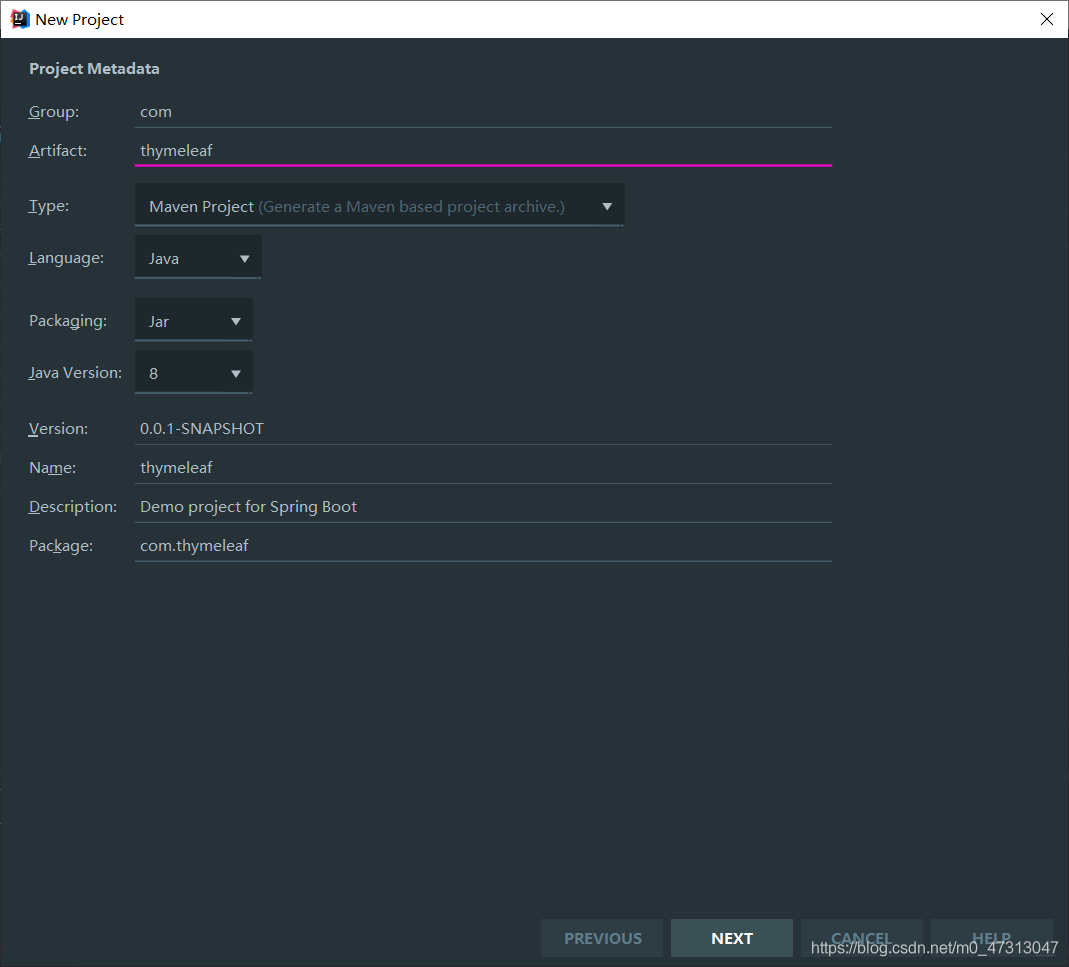
Task: Click the IntelliJ IDEA icon in title bar
Action: (x=20, y=19)
